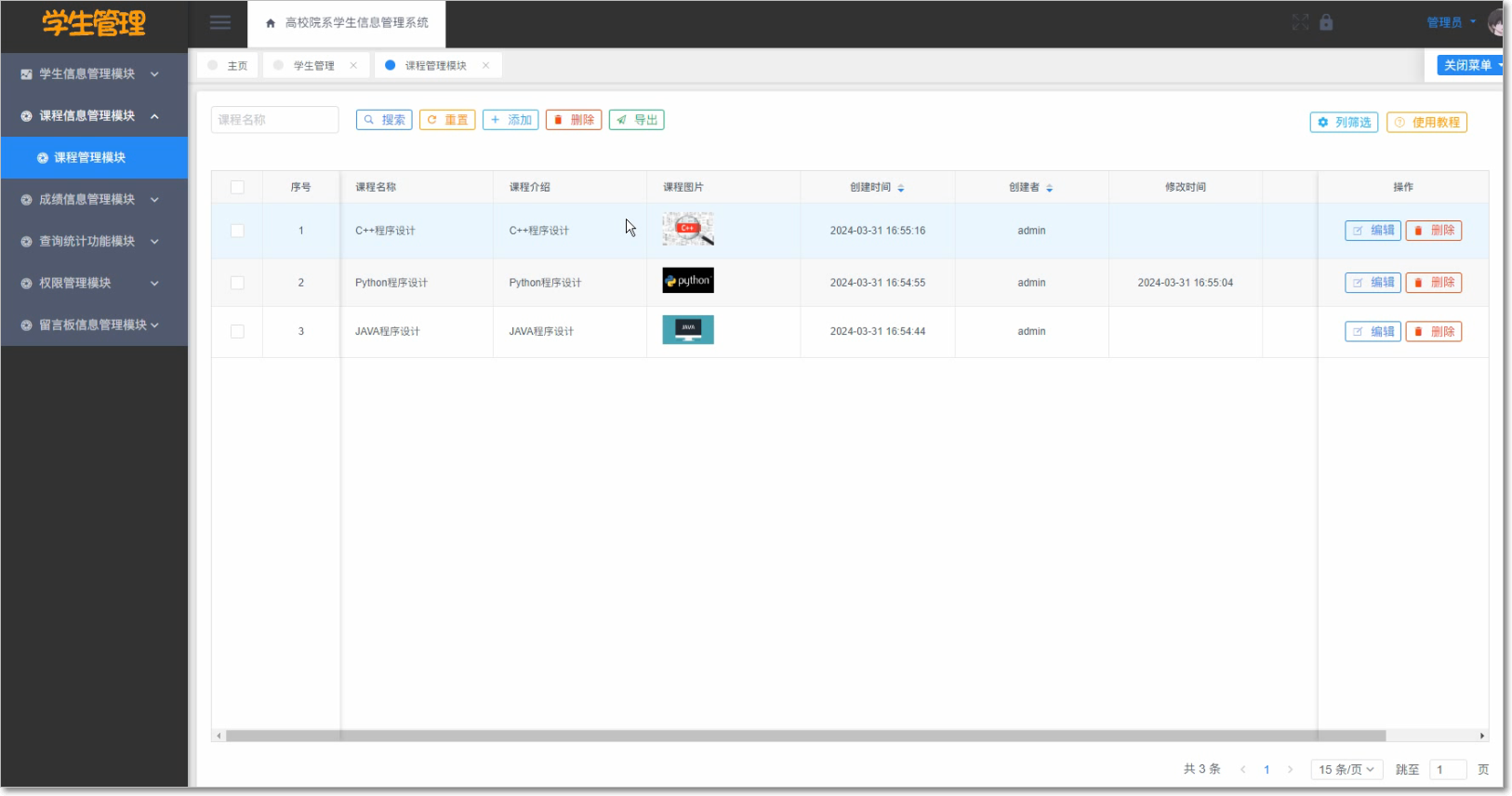Expand 查询统计功能模块 in sidebar
This screenshot has height=796, width=1512.
94,241
